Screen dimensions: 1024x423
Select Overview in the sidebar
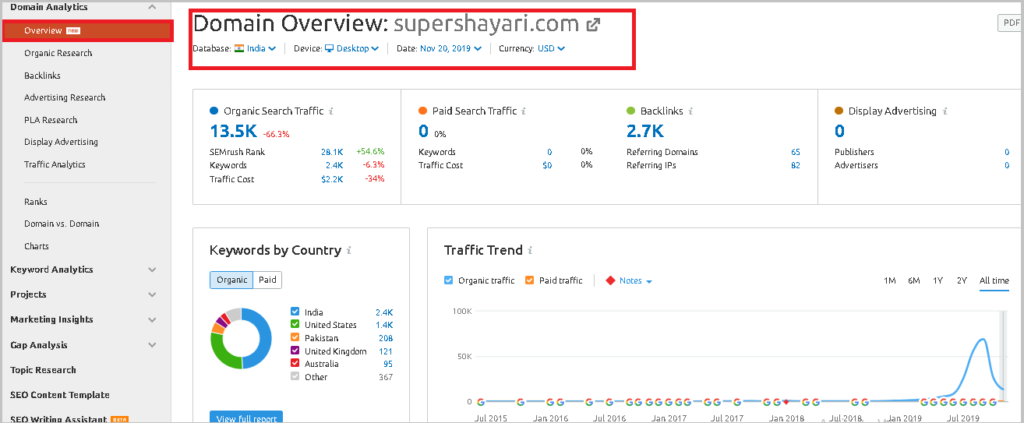pyautogui.click(x=88, y=31)
